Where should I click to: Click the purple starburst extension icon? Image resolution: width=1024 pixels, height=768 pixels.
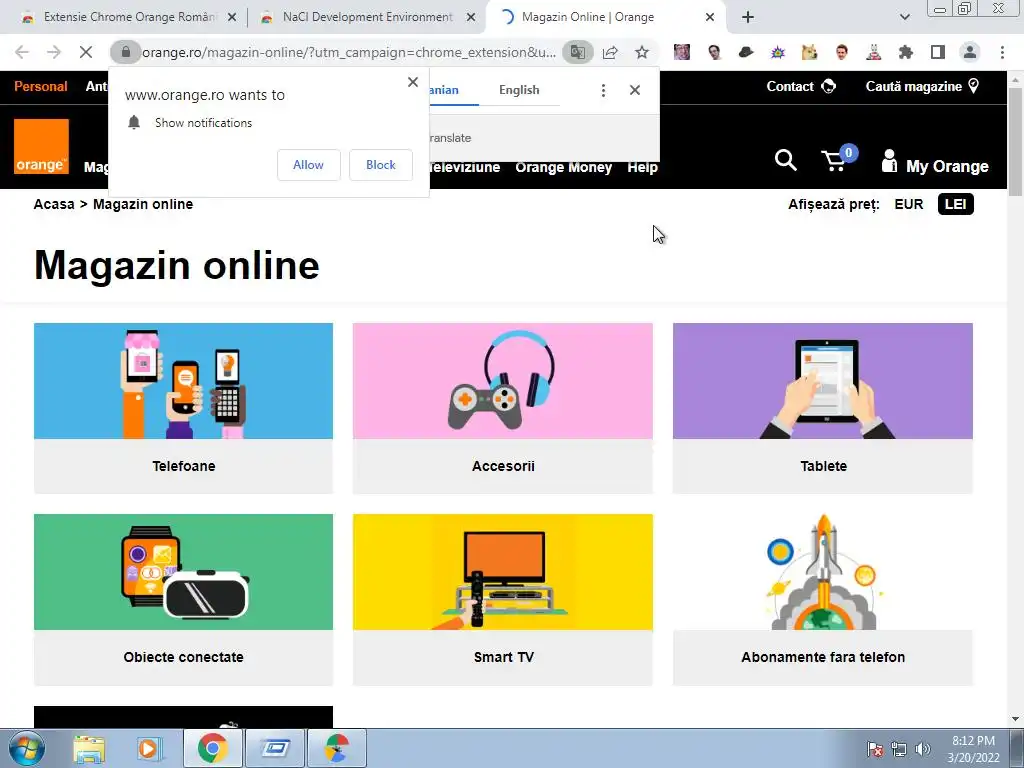click(778, 52)
